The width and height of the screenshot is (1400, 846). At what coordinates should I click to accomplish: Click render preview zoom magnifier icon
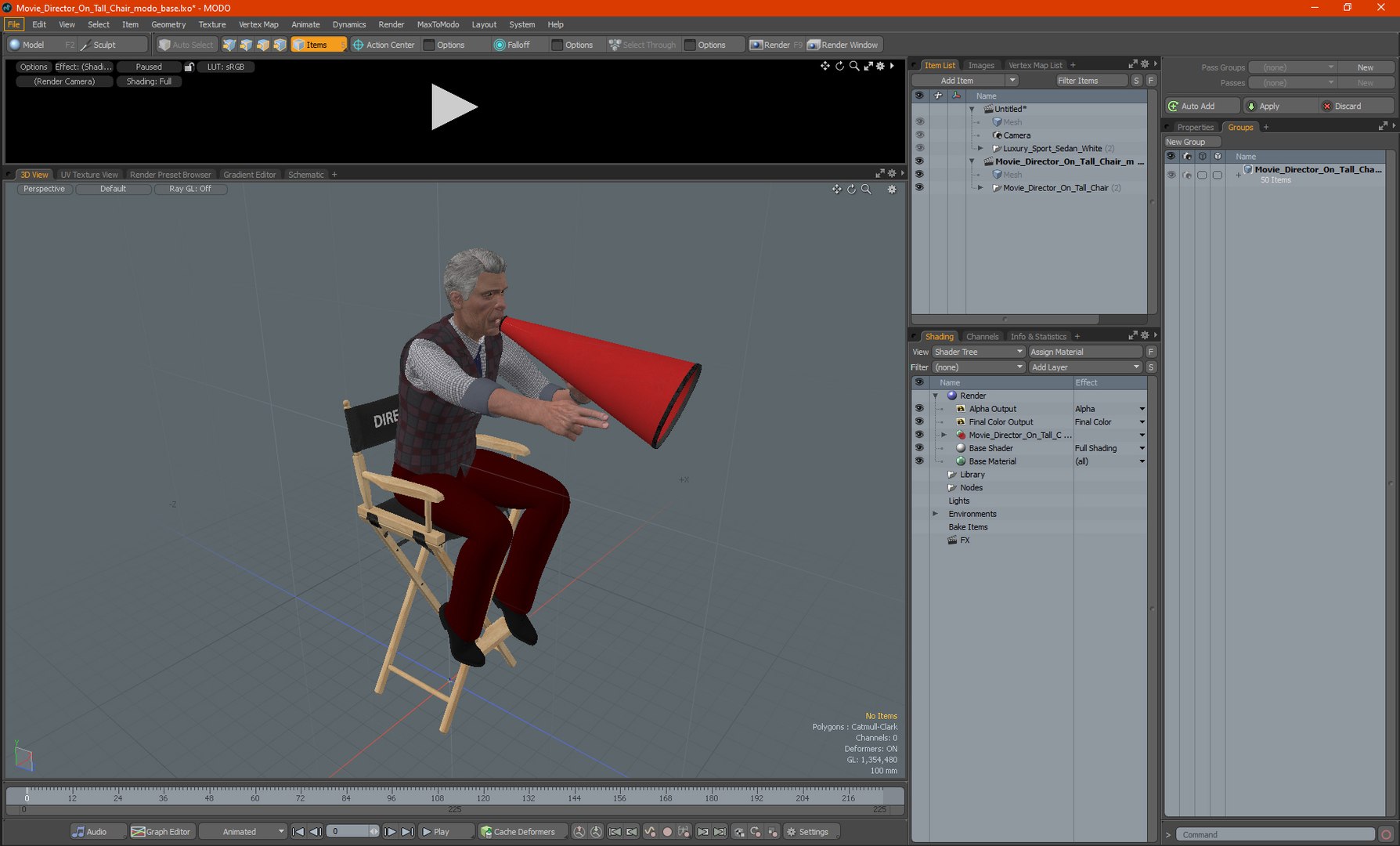click(x=854, y=66)
